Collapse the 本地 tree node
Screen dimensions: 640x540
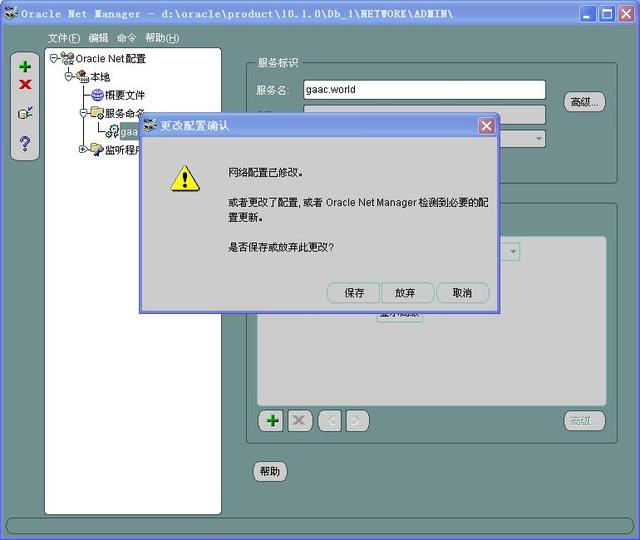click(69, 77)
